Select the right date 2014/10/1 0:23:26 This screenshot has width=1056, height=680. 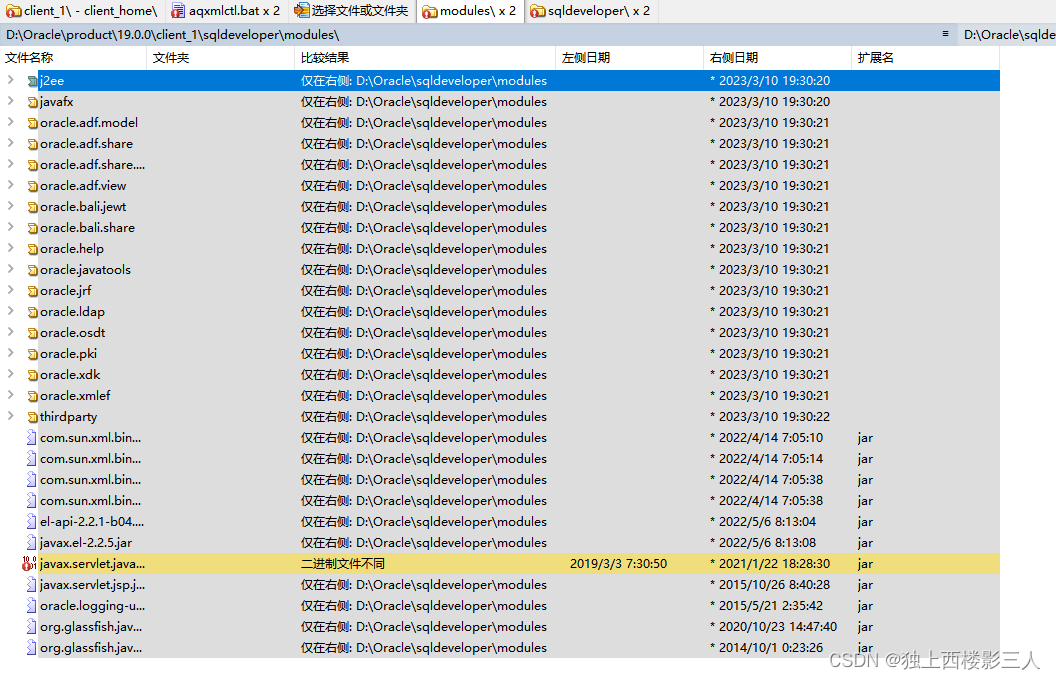766,648
